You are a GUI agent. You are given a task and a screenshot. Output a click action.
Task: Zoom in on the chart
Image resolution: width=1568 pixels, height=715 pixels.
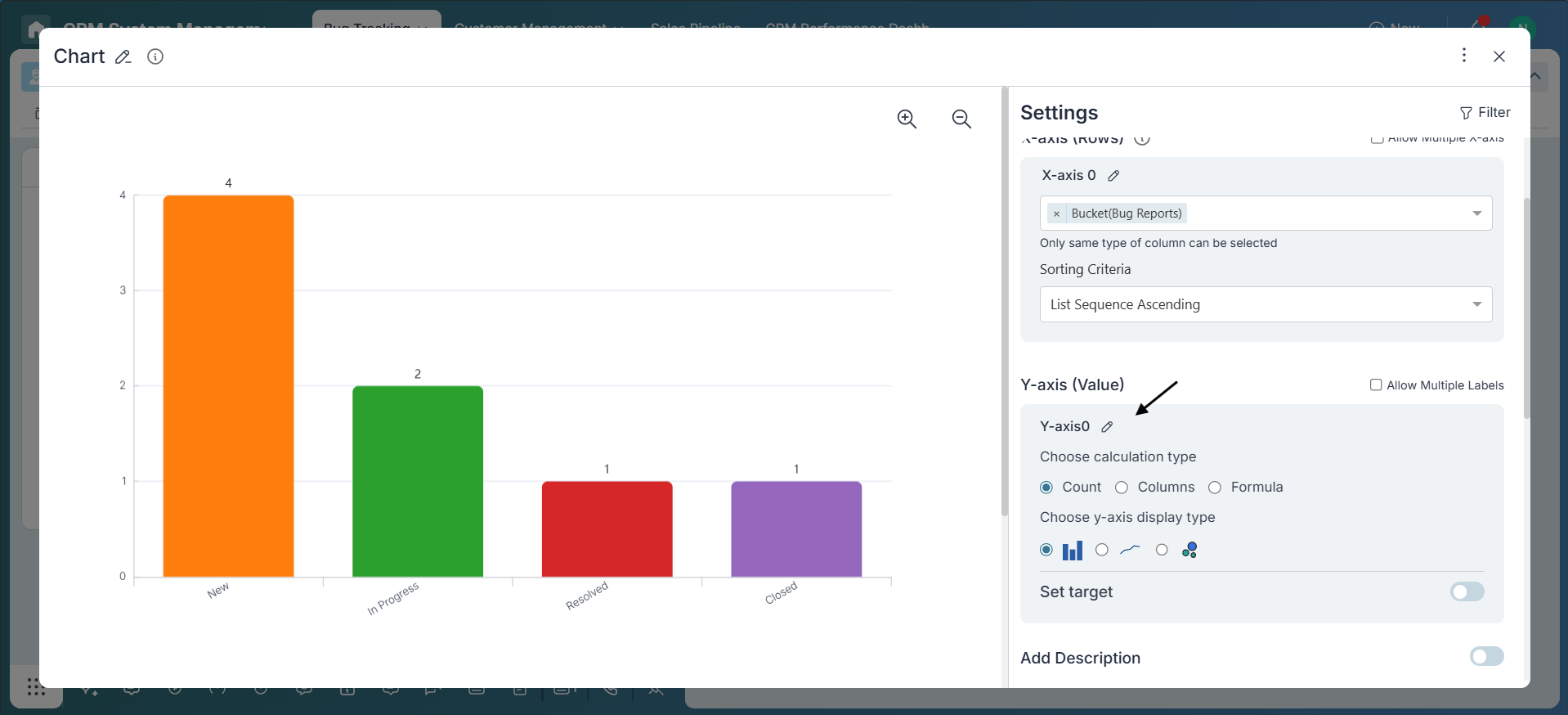[907, 119]
